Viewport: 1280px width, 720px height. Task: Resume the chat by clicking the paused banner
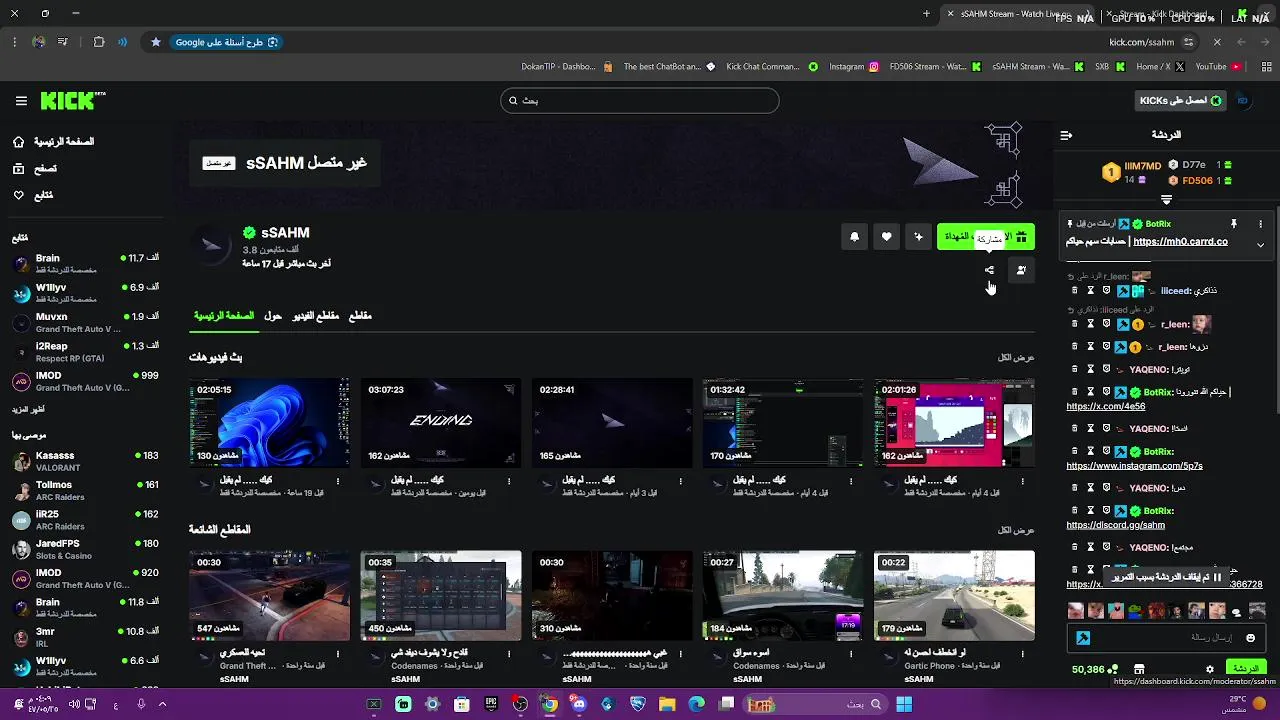(1167, 577)
